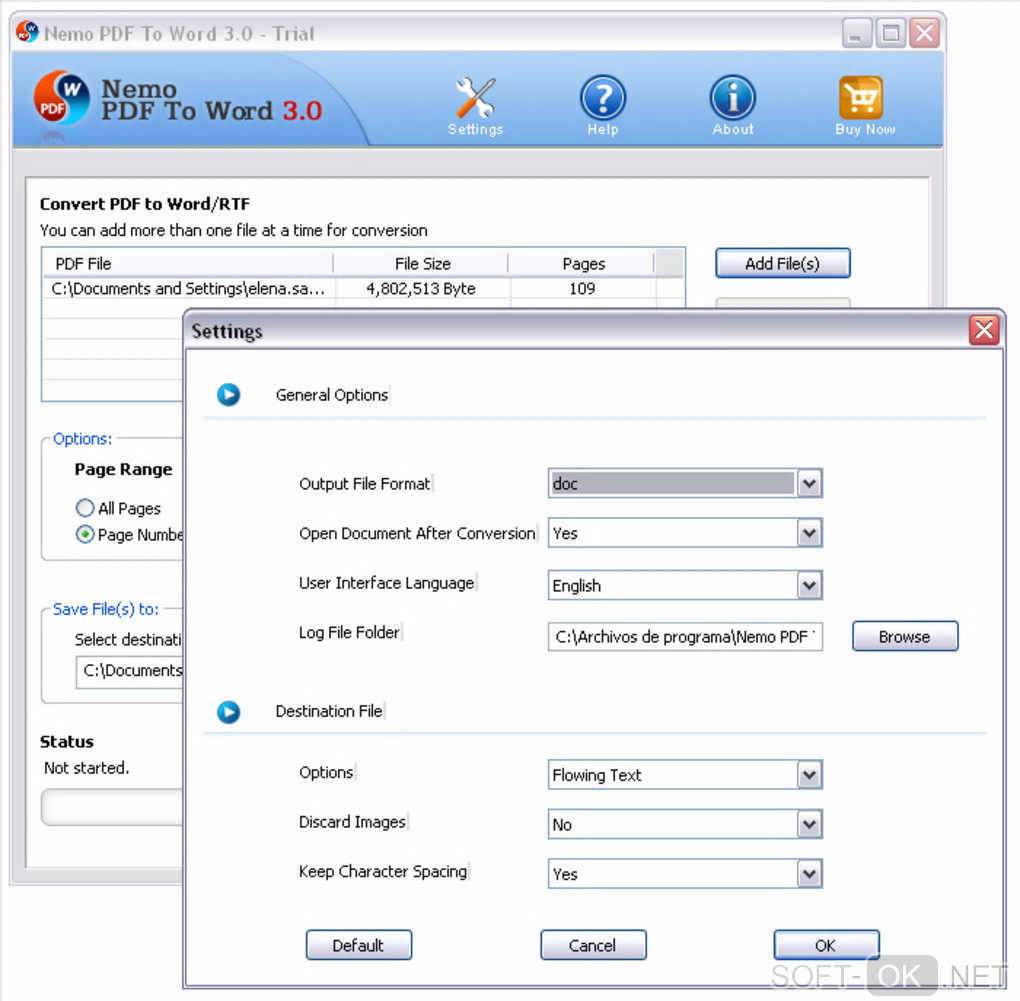Screen dimensions: 1020x1001
Task: Open Settings via the wrench toolbar icon
Action: coord(476,99)
